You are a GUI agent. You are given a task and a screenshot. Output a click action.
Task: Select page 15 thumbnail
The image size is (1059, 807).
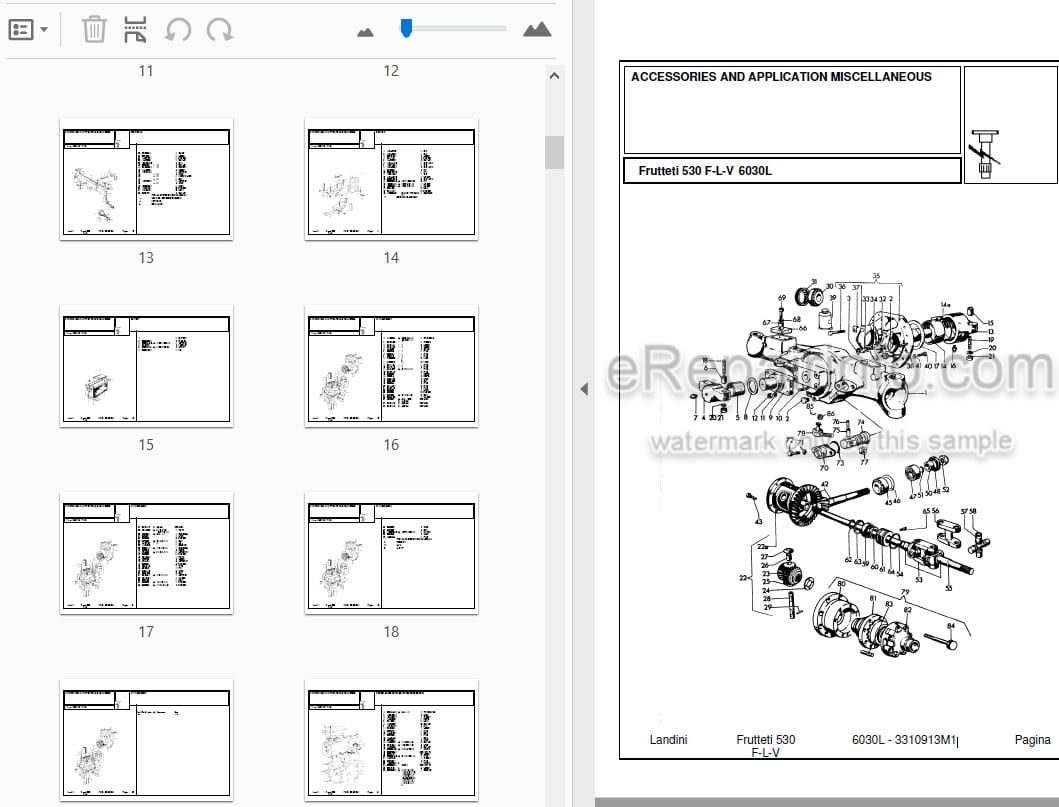(147, 366)
